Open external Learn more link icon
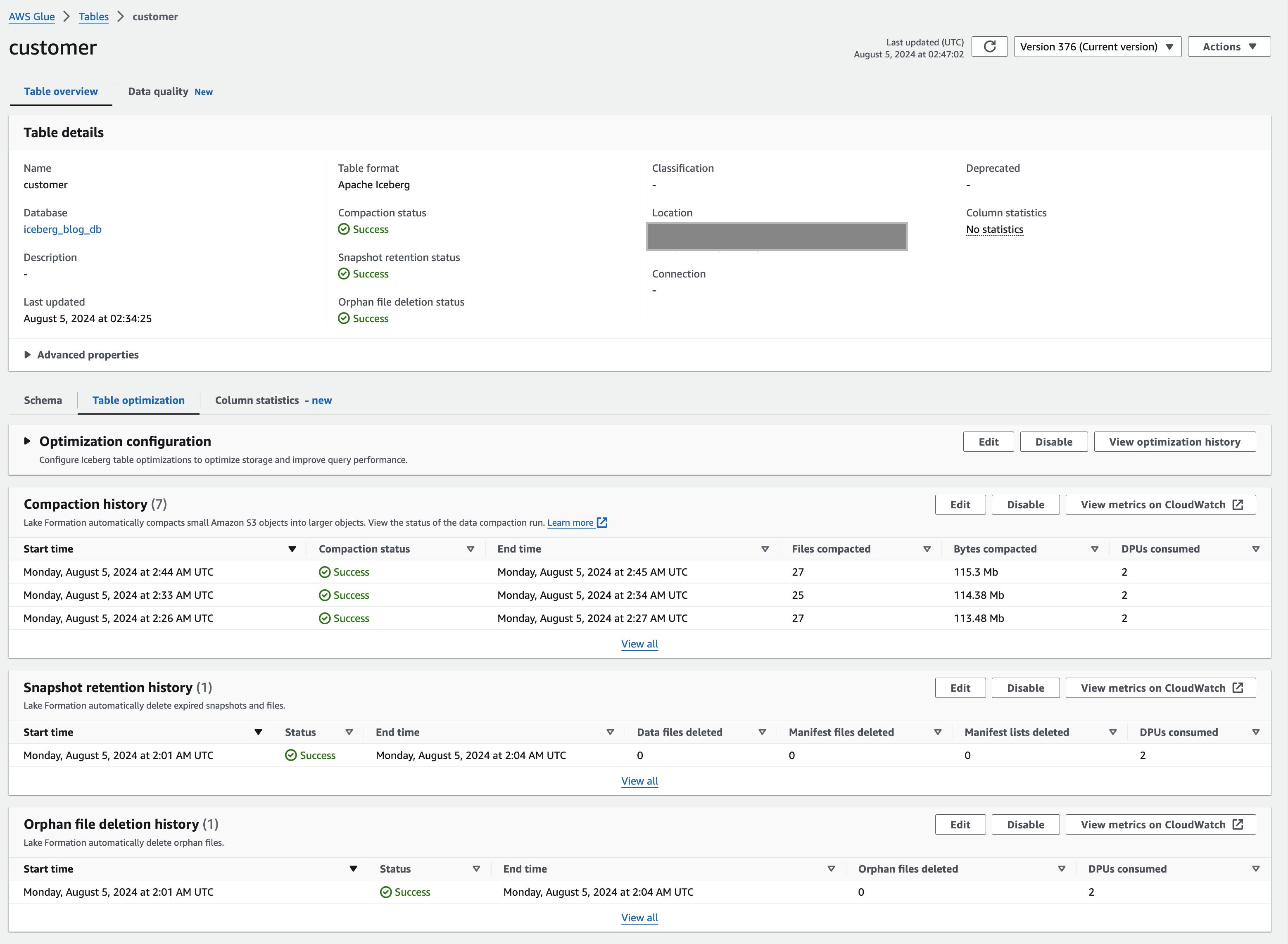The image size is (1288, 944). click(x=602, y=522)
